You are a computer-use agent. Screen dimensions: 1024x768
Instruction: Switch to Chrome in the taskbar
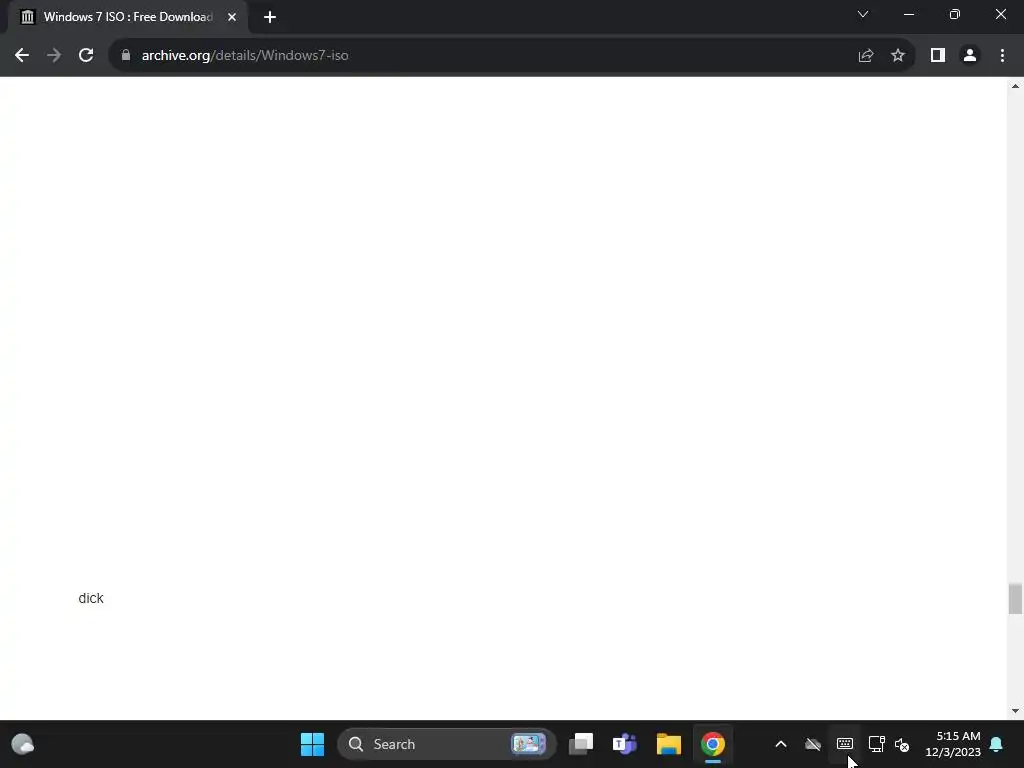point(712,744)
